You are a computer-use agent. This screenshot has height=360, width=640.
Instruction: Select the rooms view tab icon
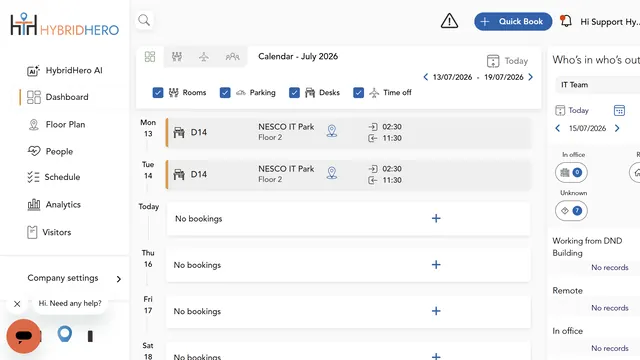click(x=177, y=56)
